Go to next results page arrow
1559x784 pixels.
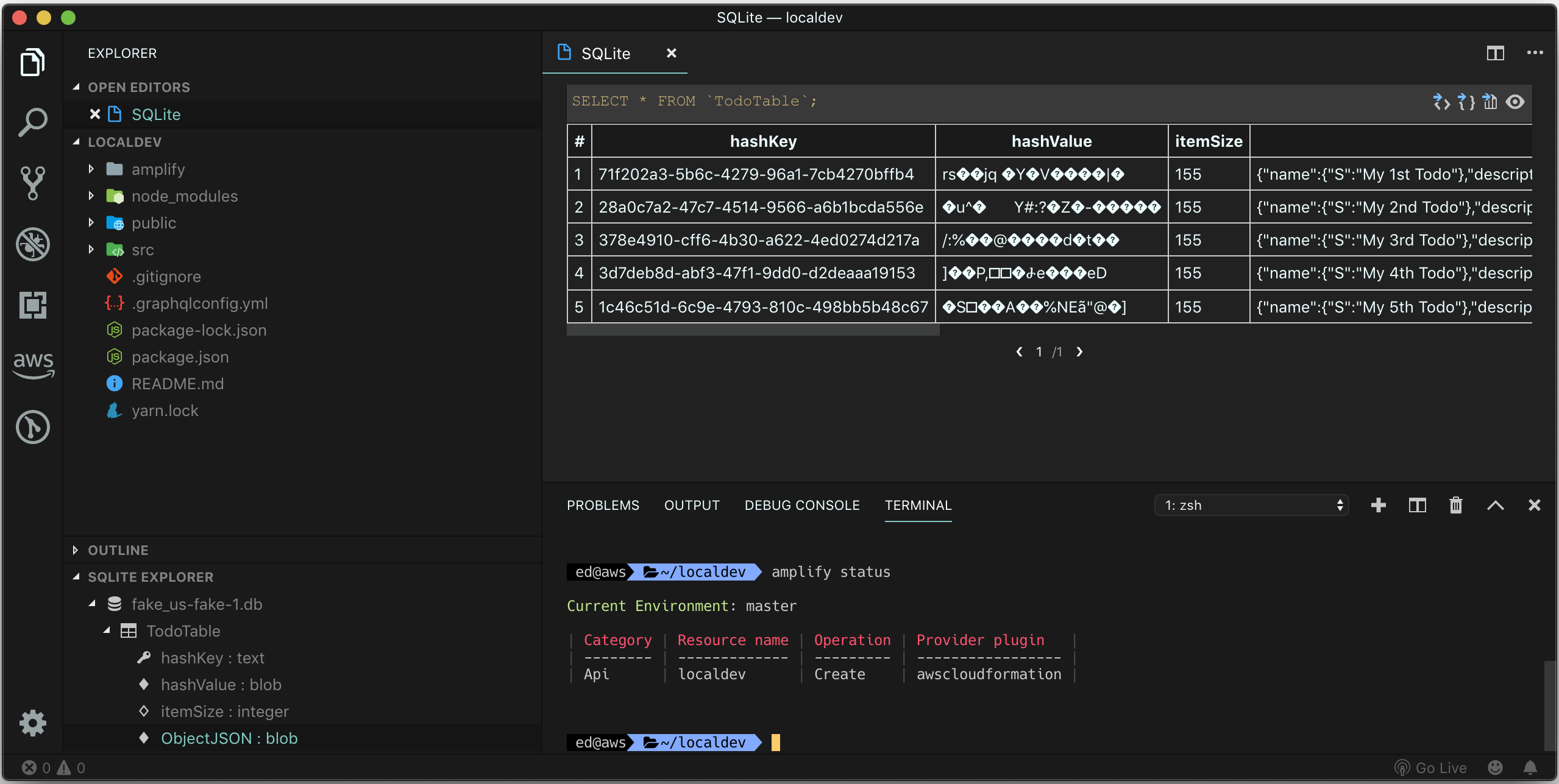tap(1079, 351)
